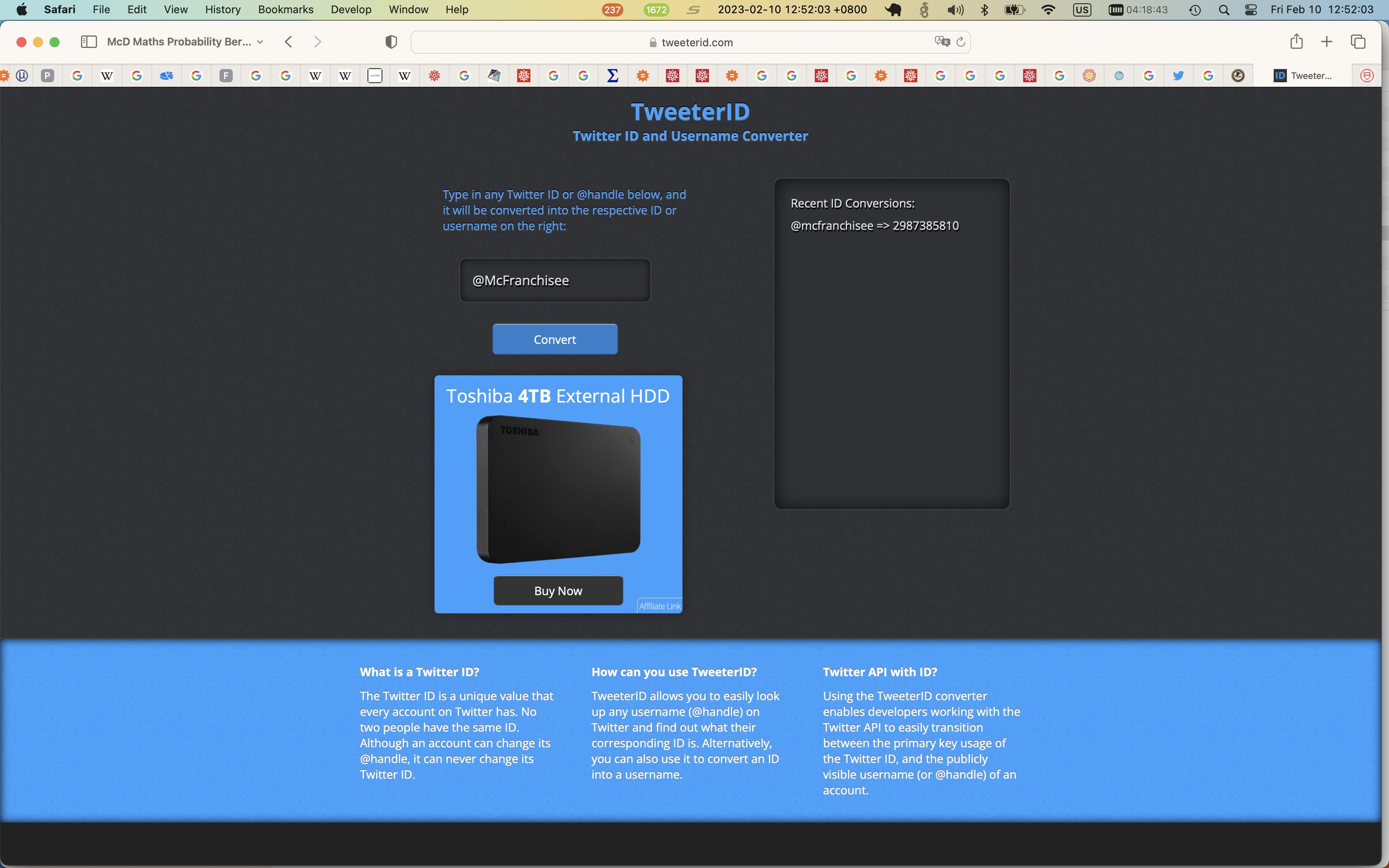Click the Safari sidebar toggle icon
1389x868 pixels.
(88, 42)
